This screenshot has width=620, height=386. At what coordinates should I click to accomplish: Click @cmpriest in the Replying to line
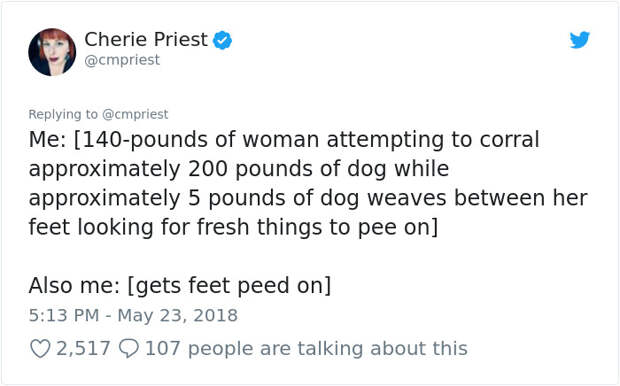click(x=135, y=114)
